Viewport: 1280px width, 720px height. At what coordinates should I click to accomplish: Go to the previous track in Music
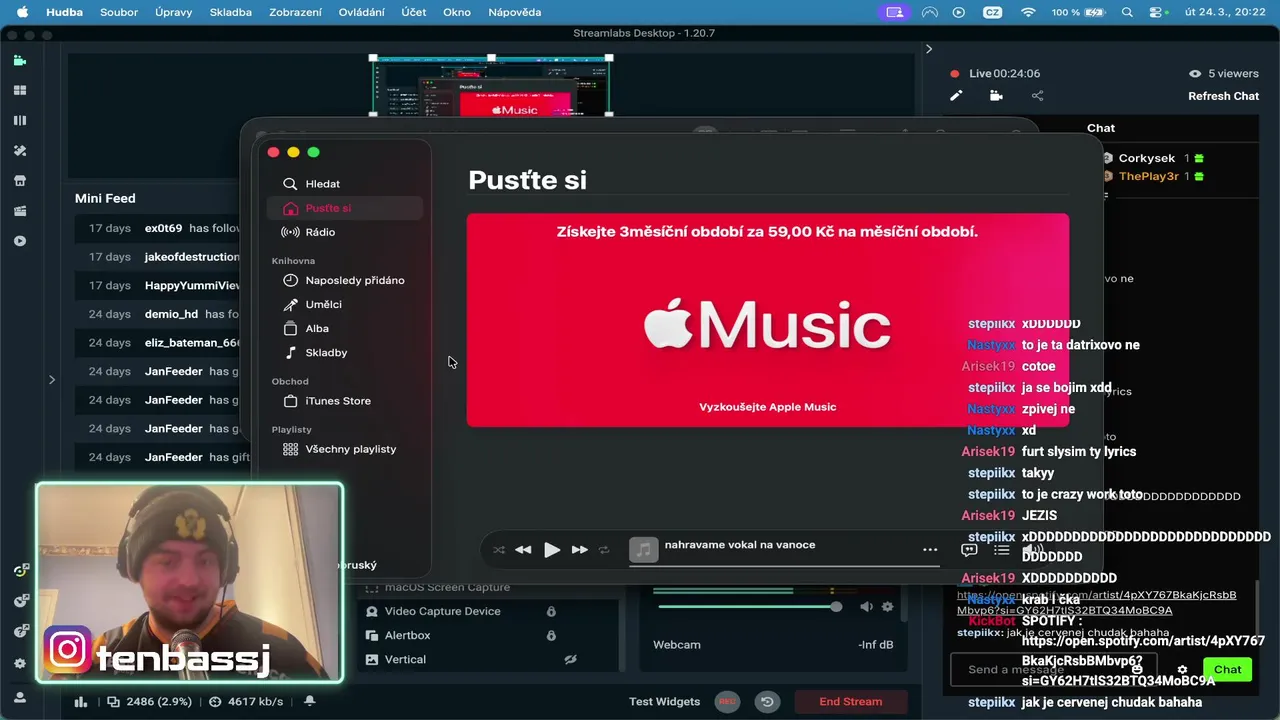(x=523, y=550)
